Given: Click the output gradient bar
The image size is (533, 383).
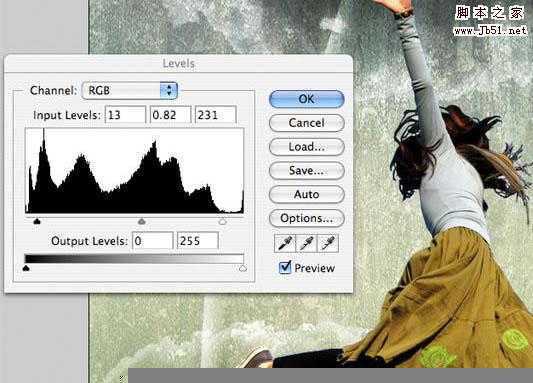Looking at the screenshot, I should (x=134, y=259).
